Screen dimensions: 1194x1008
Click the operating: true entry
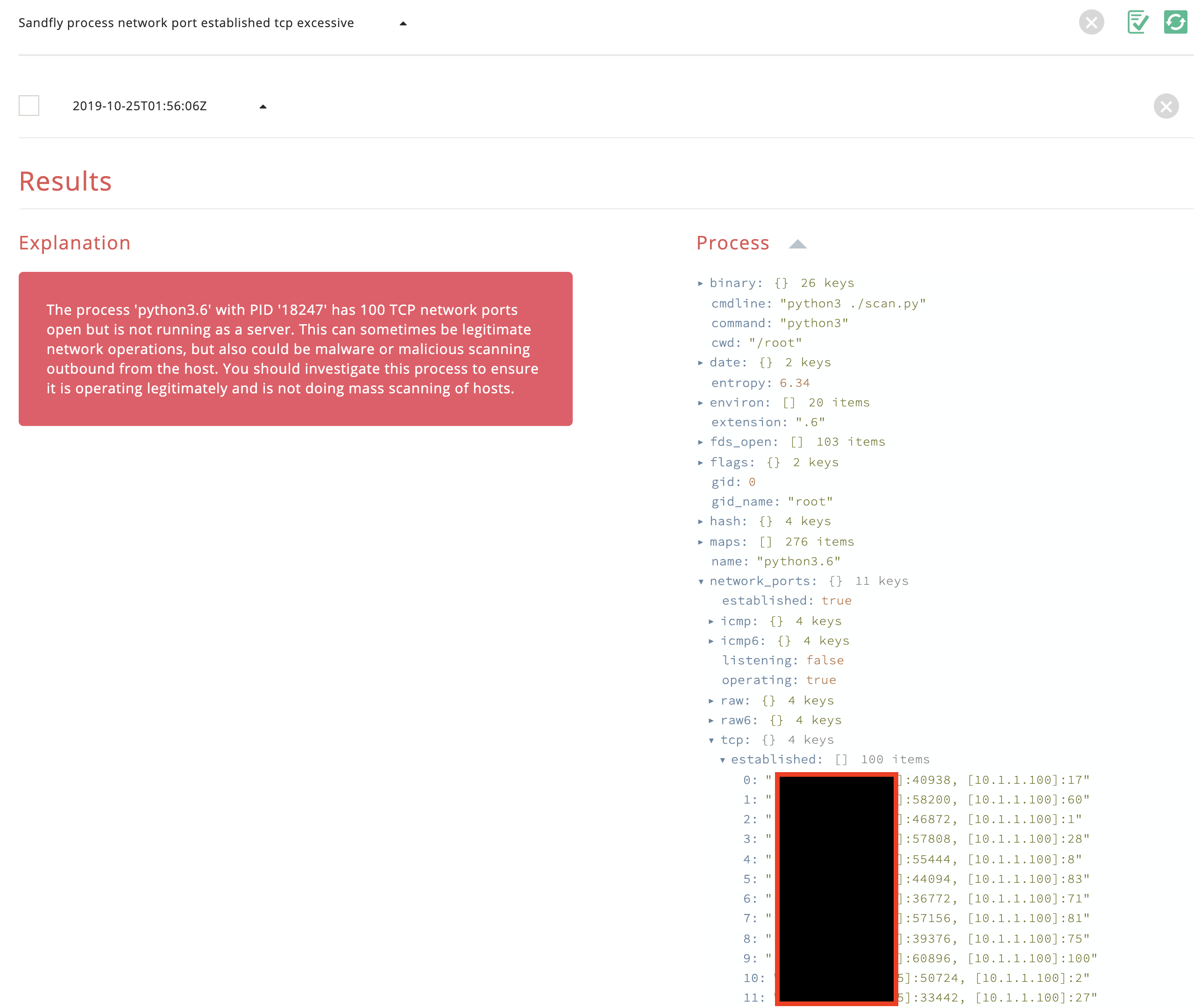coord(778,680)
